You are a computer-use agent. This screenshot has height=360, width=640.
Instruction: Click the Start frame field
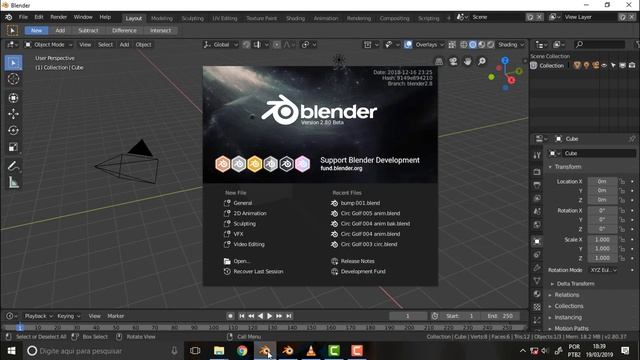[460, 316]
